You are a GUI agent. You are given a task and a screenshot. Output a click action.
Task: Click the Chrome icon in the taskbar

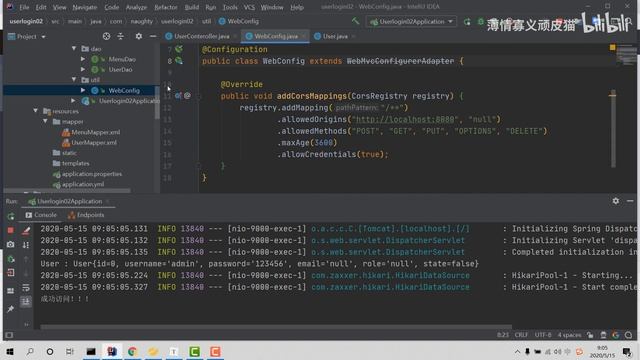point(132,351)
